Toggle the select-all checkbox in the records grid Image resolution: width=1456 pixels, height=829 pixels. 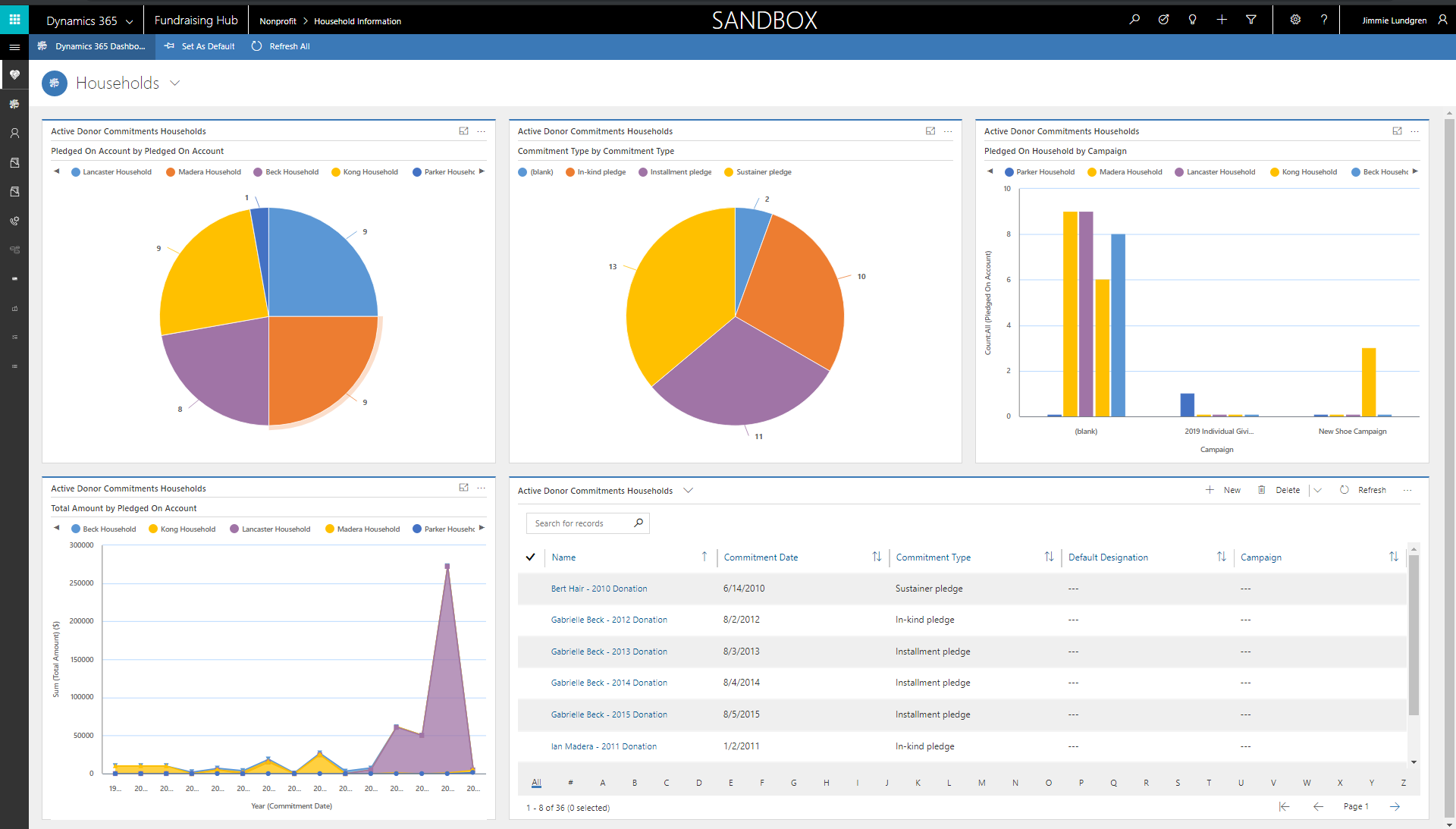click(531, 557)
